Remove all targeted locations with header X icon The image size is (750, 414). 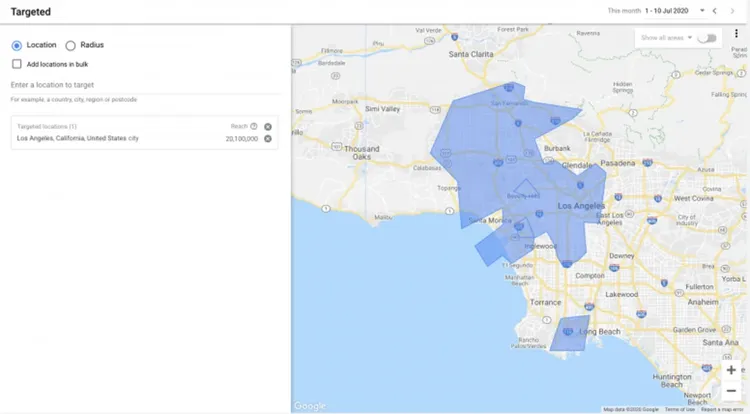point(268,127)
